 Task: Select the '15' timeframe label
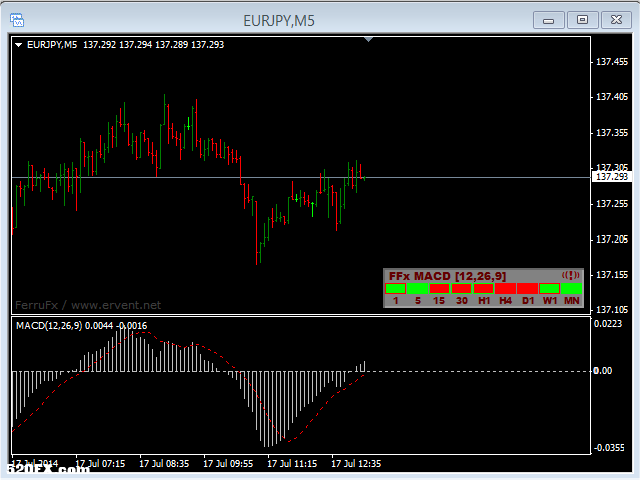point(439,301)
